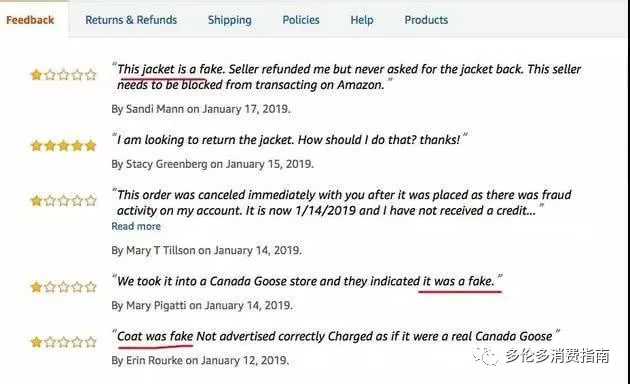Click Sandi Mann's one-star rating icon
The height and width of the screenshot is (384, 630).
tap(63, 75)
